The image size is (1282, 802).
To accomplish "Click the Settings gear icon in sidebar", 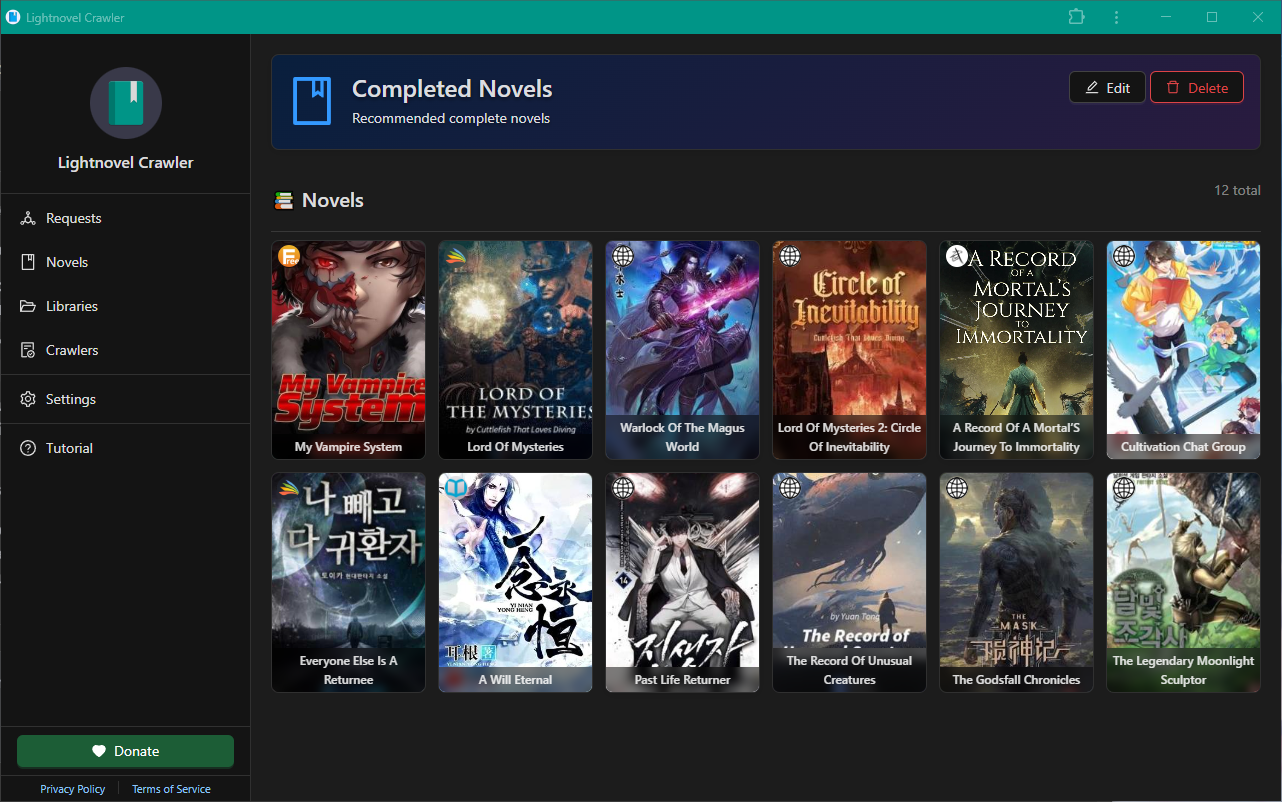I will (x=28, y=399).
